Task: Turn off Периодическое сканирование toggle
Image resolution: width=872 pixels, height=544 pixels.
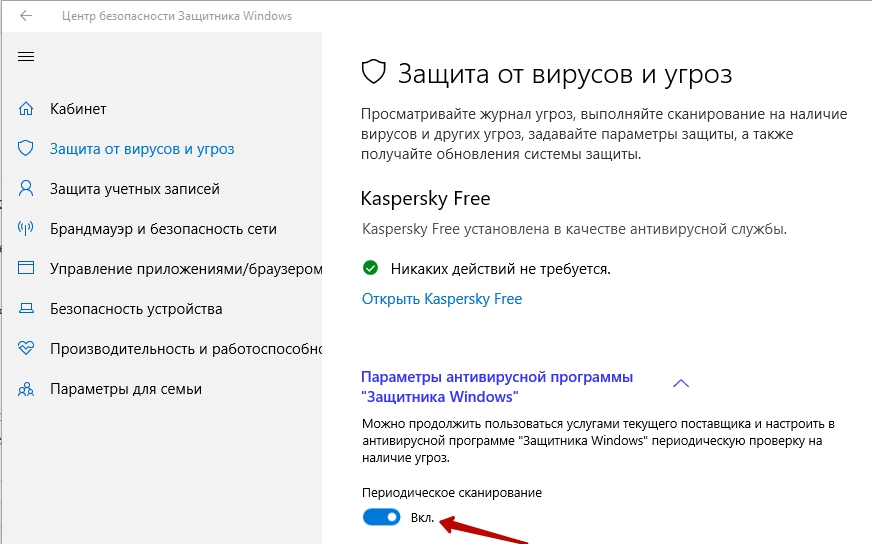Action: tap(381, 517)
